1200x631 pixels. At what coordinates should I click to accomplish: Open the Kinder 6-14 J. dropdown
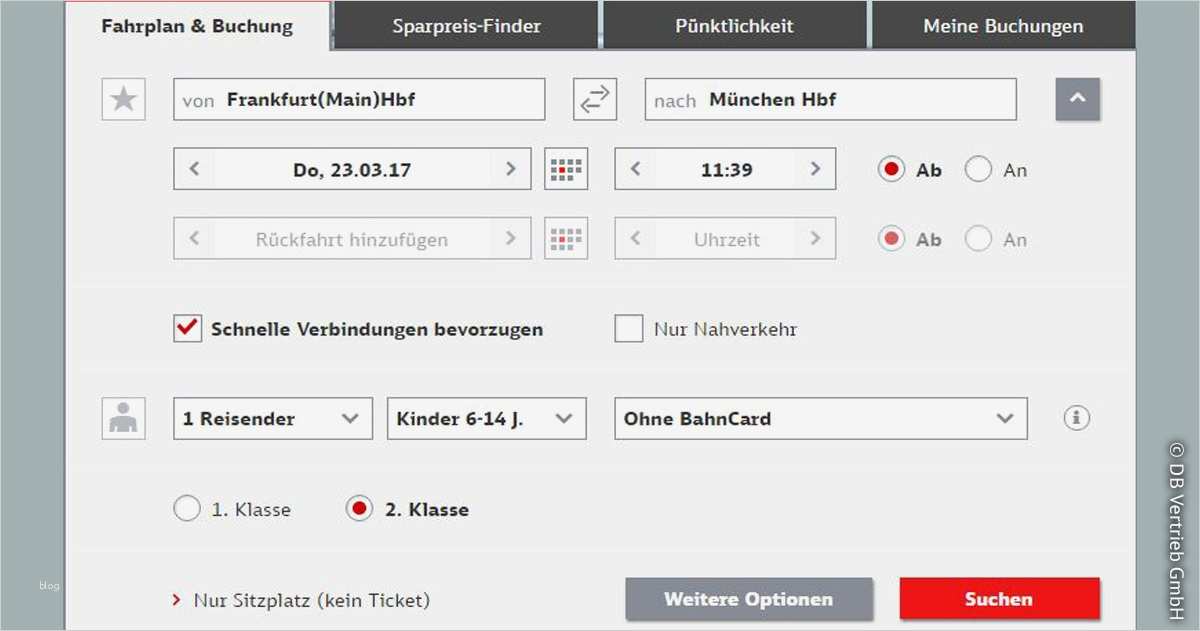click(487, 418)
